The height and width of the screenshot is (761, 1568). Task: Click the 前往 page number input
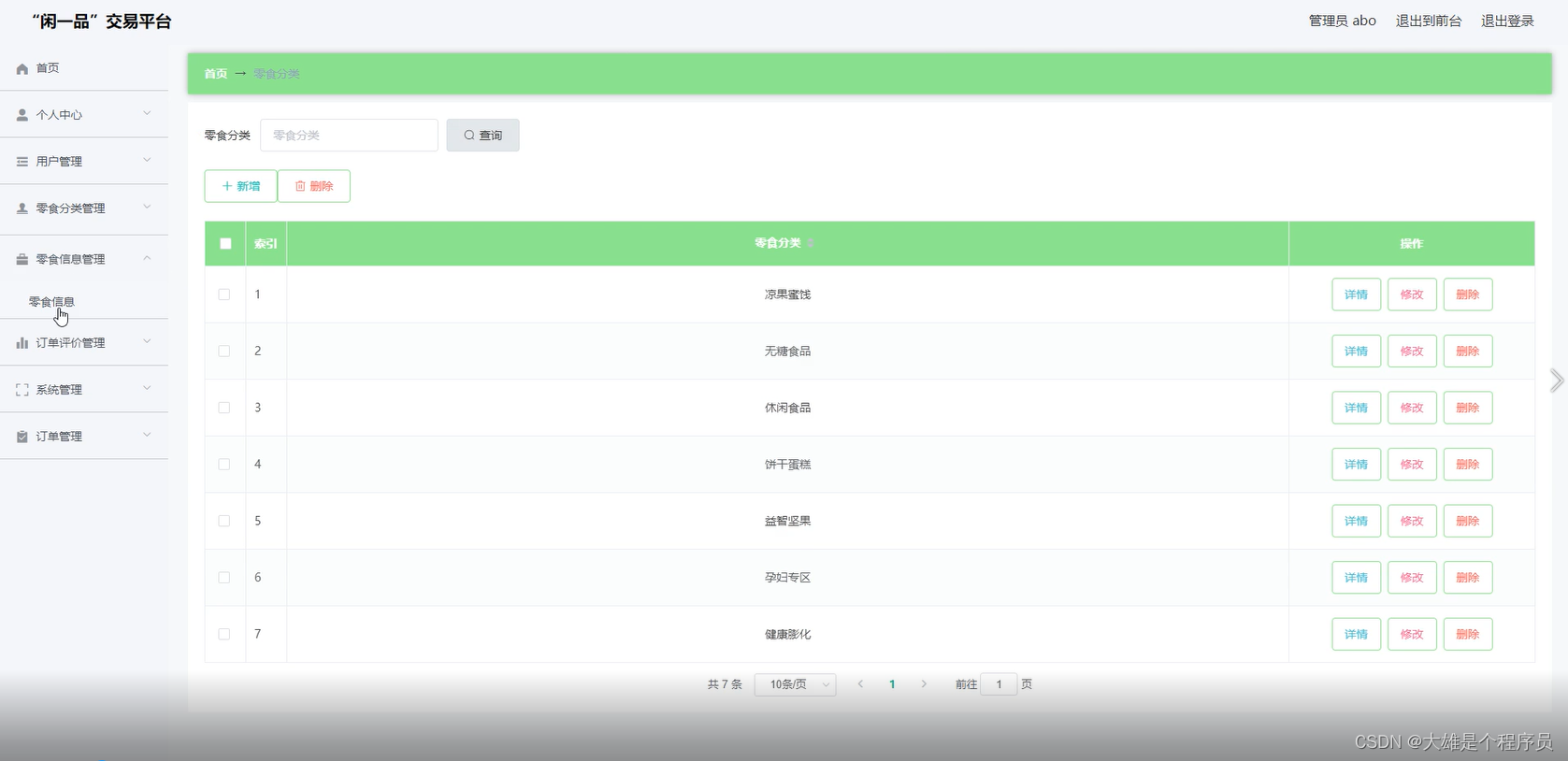click(x=999, y=684)
